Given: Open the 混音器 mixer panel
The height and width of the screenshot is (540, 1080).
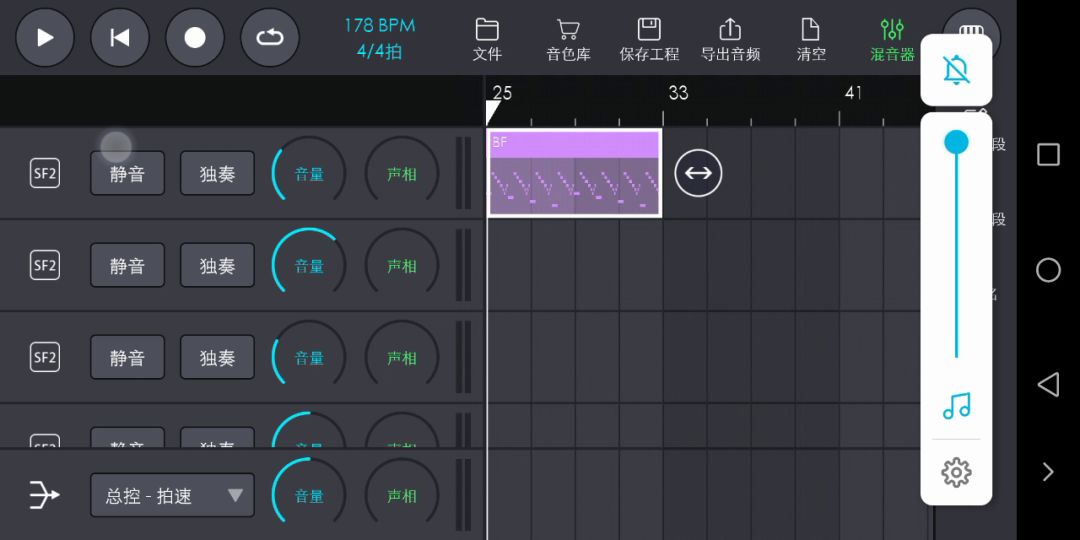Looking at the screenshot, I should pos(891,40).
